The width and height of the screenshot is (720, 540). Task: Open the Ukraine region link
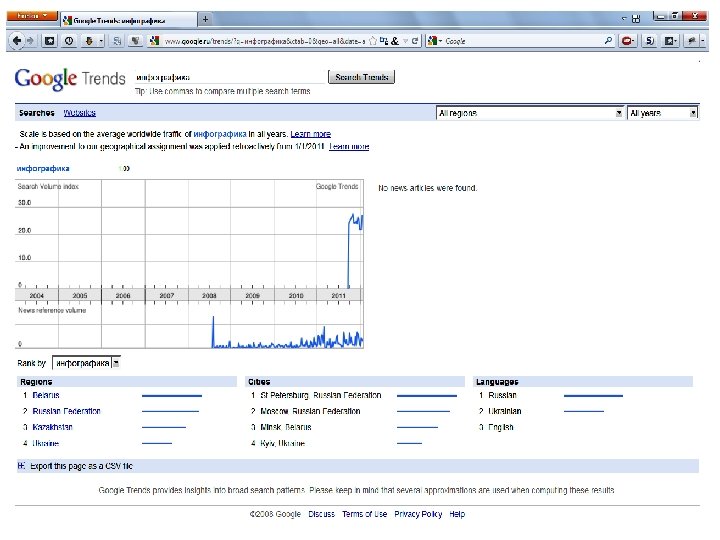point(45,443)
